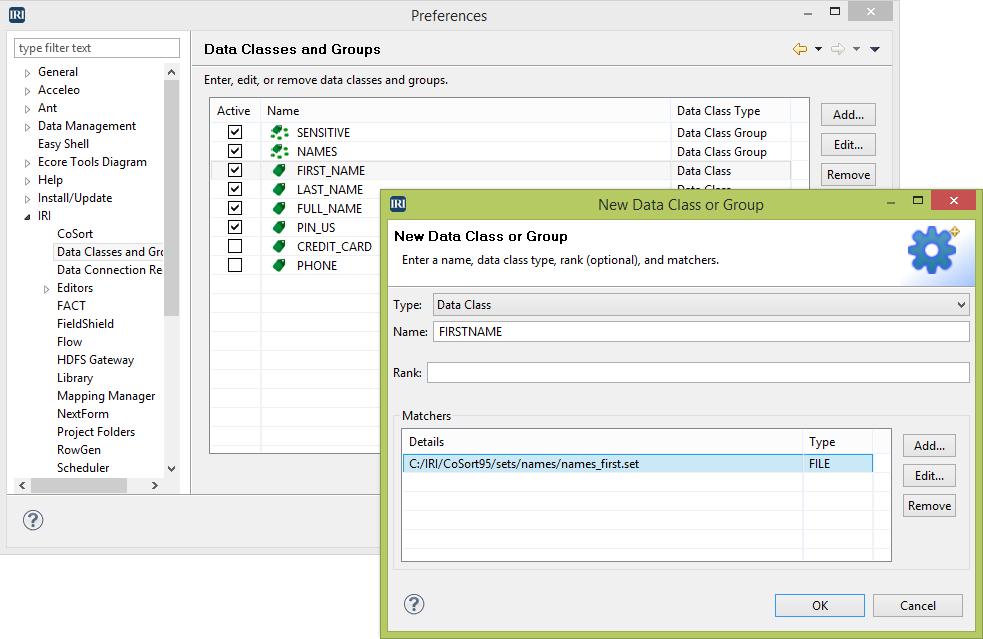This screenshot has width=983, height=639.
Task: Click Add in the Preferences data classes
Action: click(848, 115)
